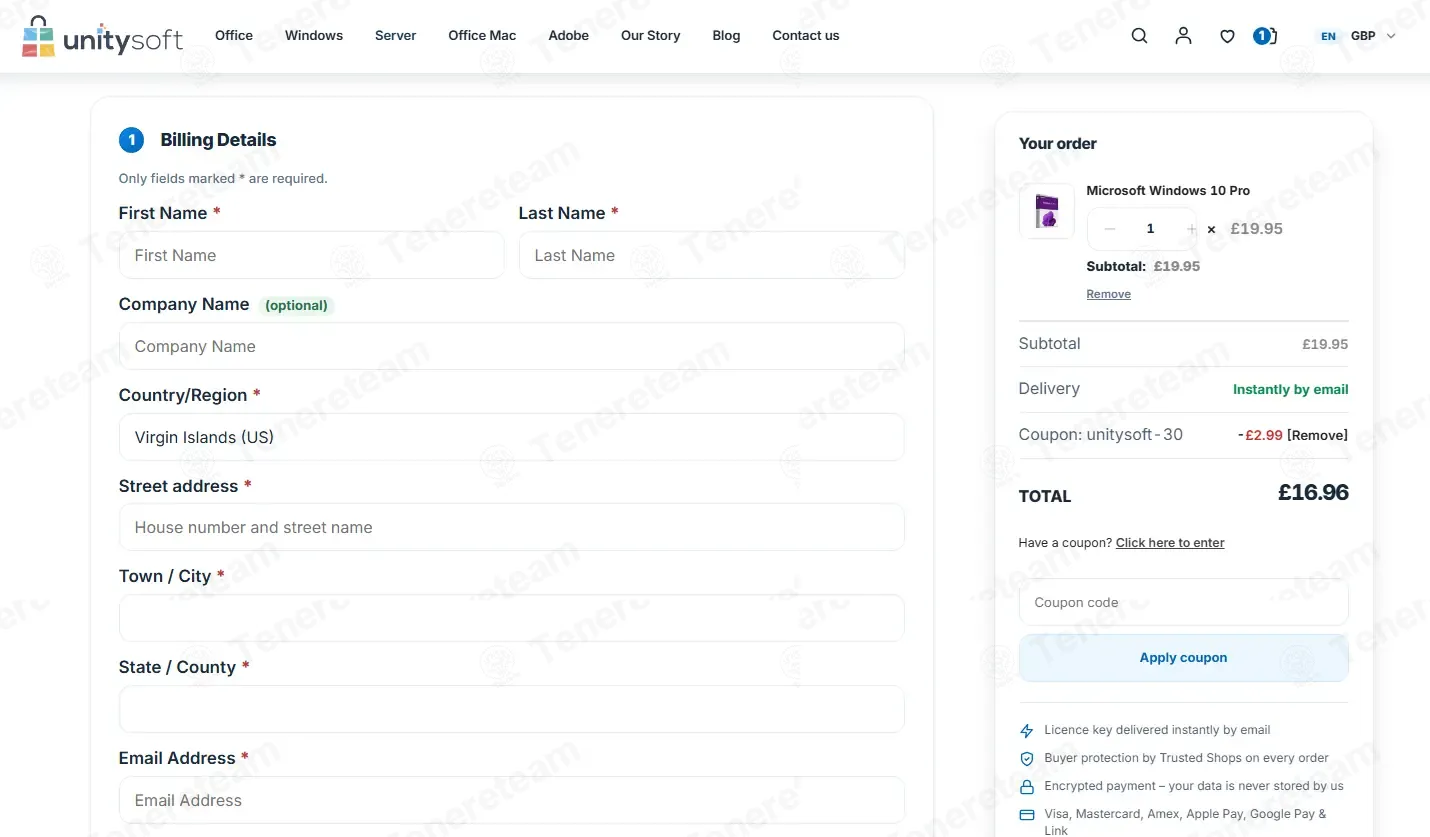Click the Windows 10 Pro product thumbnail
Viewport: 1430px width, 837px height.
[x=1047, y=211]
